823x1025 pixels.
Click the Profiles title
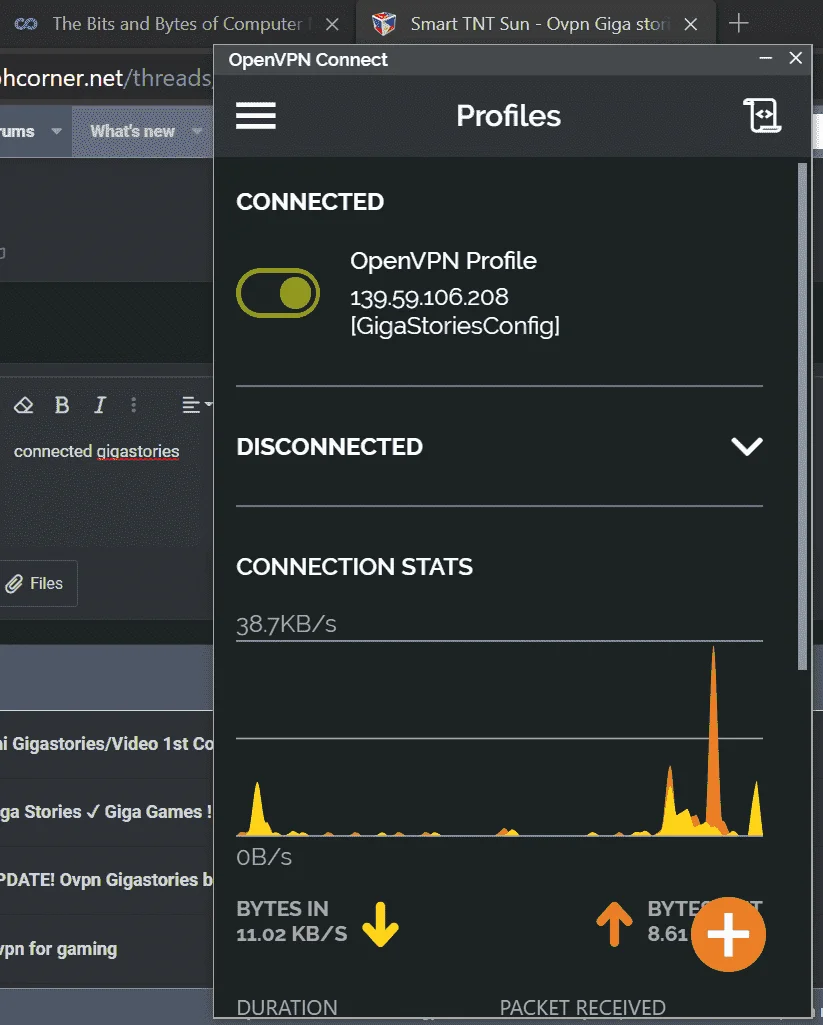[509, 116]
